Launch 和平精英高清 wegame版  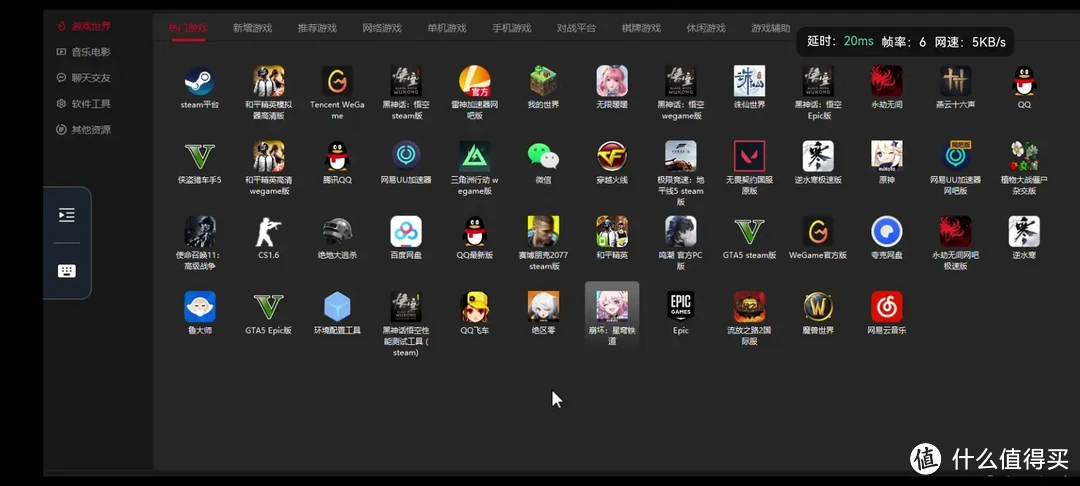click(x=269, y=156)
